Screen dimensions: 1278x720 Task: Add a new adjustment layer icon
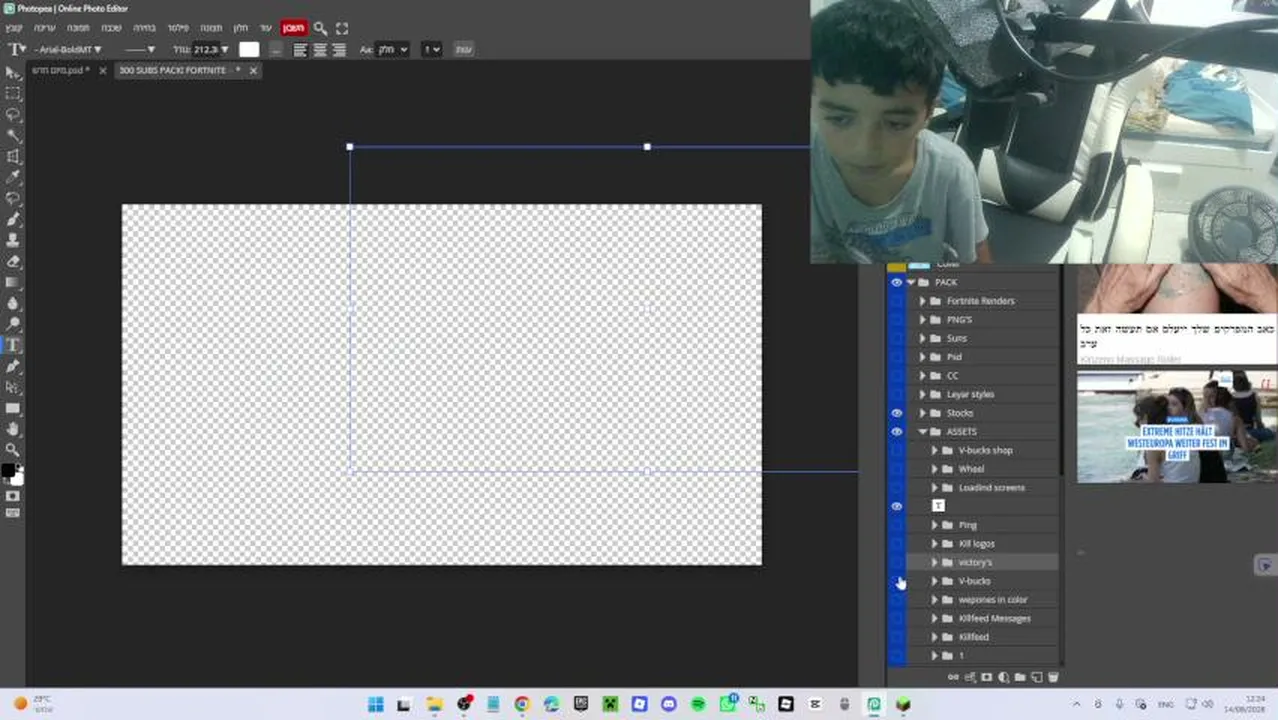coord(1003,677)
